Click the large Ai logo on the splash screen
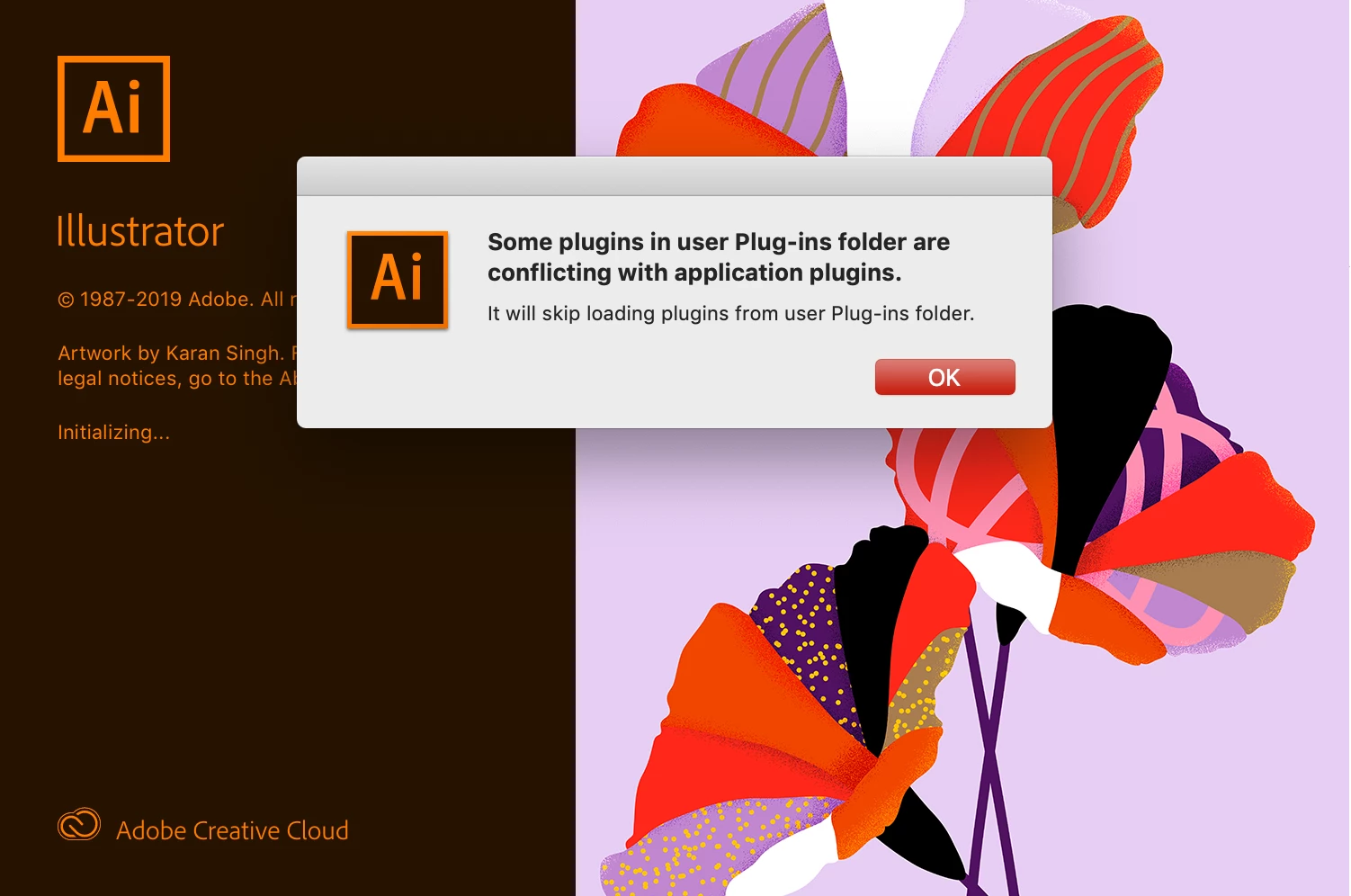Viewport: 1351px width, 896px height. click(x=113, y=109)
